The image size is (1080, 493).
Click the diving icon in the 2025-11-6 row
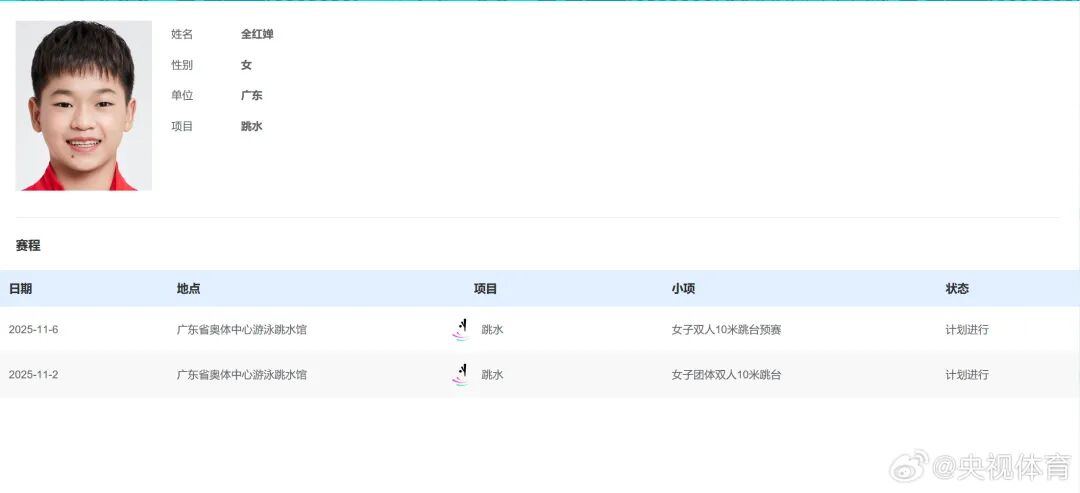pyautogui.click(x=460, y=329)
